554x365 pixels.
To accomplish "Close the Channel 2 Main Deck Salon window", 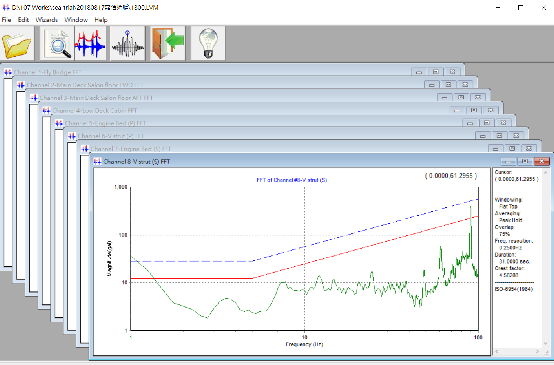I will pyautogui.click(x=465, y=84).
